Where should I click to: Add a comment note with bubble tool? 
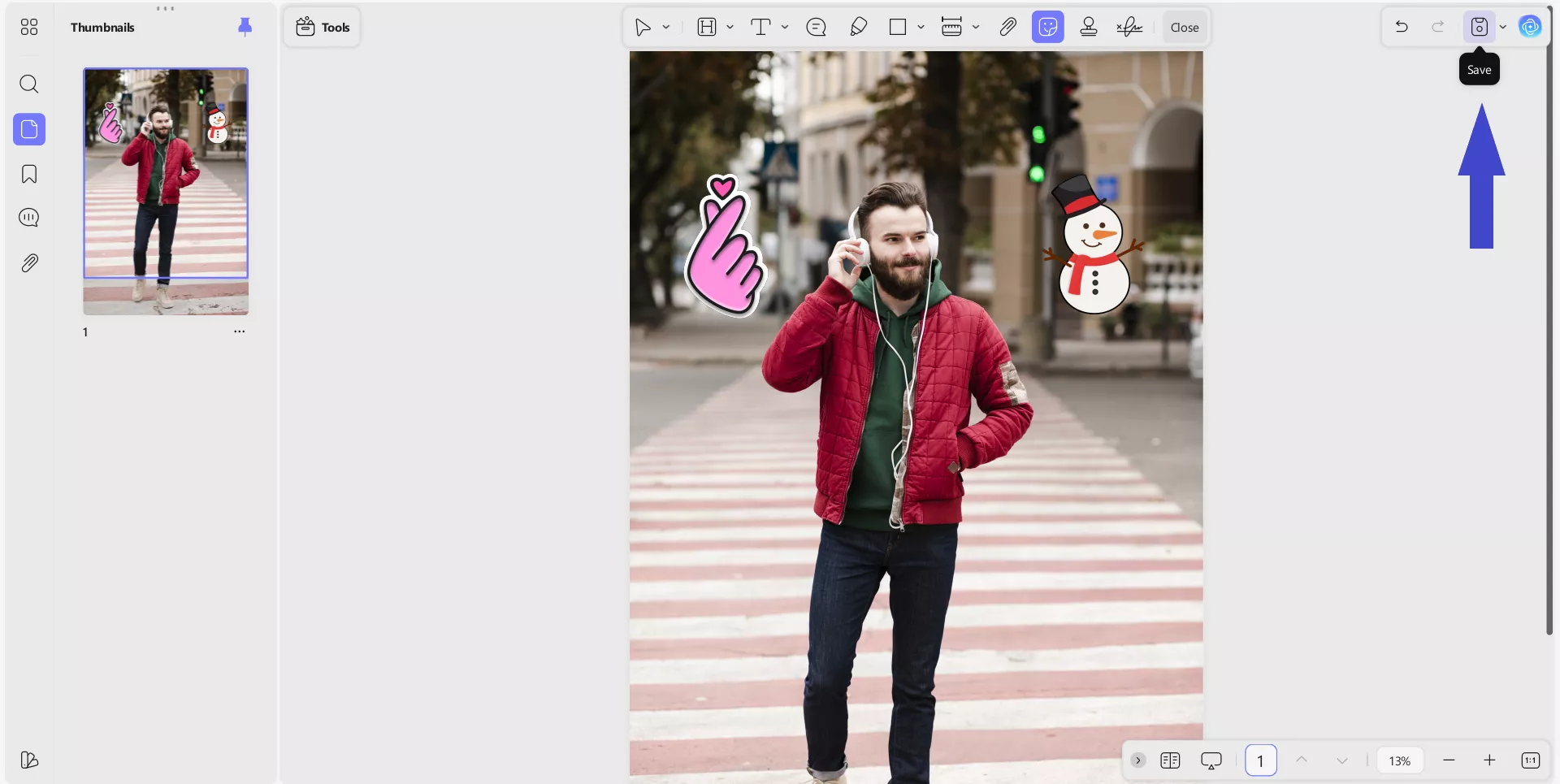click(816, 28)
